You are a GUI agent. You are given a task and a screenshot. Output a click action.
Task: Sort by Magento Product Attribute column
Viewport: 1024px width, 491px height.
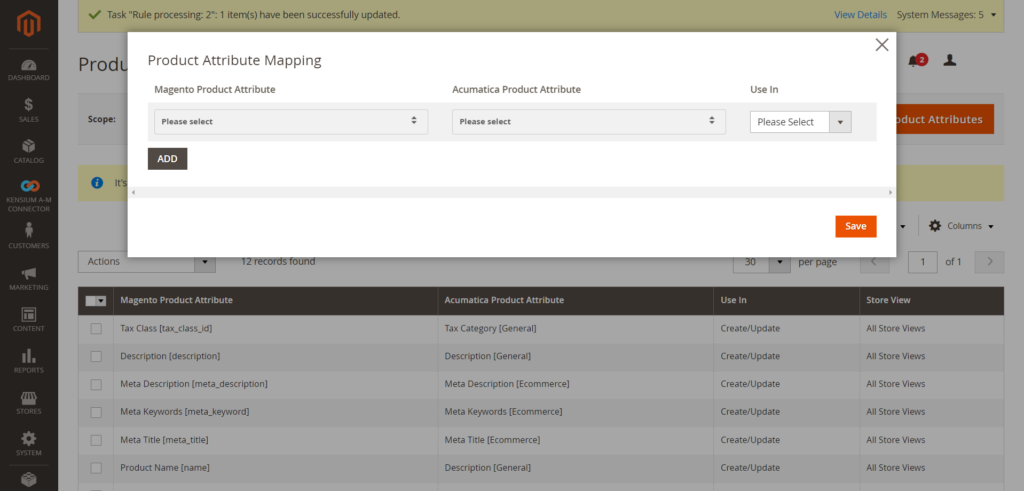(x=275, y=300)
